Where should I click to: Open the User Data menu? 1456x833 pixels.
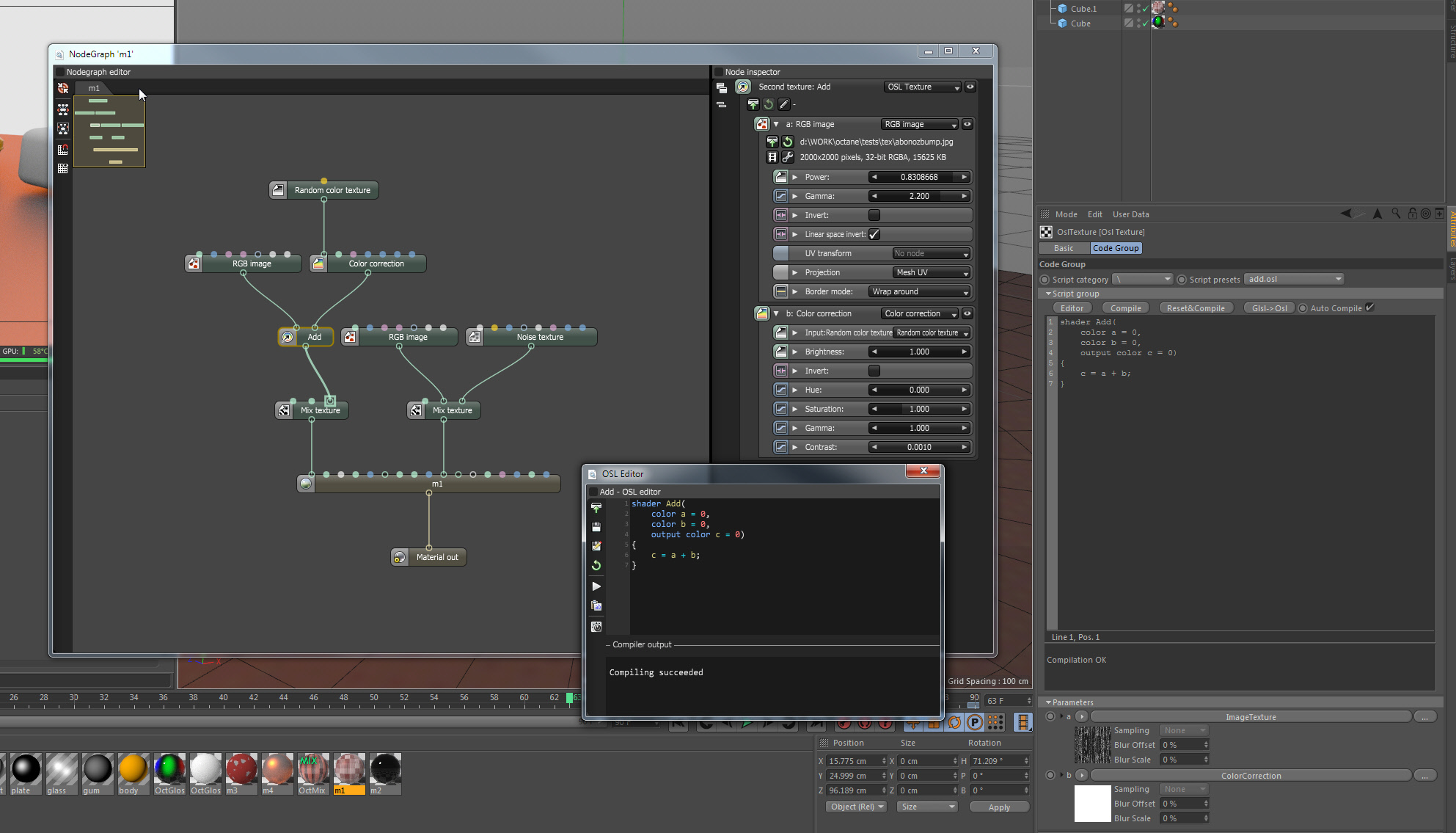coord(1130,214)
